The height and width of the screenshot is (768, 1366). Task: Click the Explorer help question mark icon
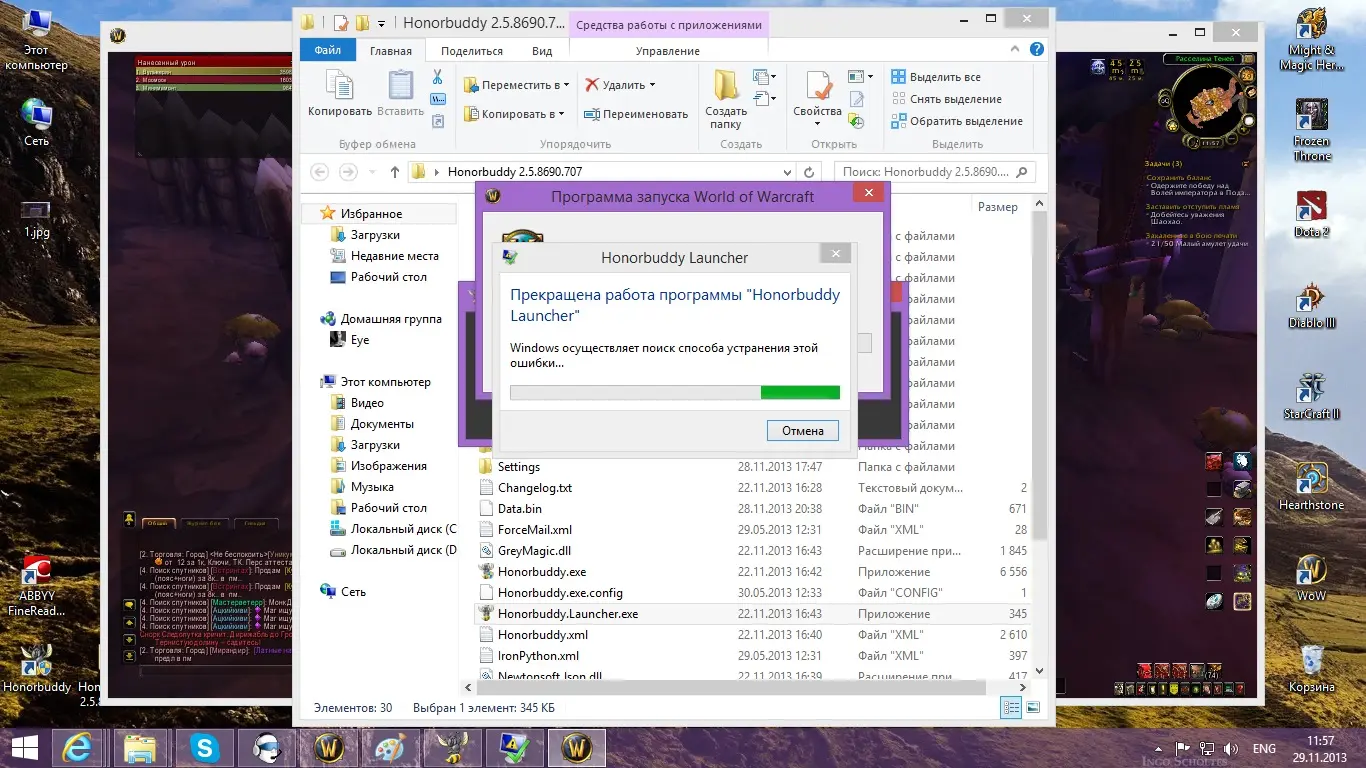(1037, 49)
